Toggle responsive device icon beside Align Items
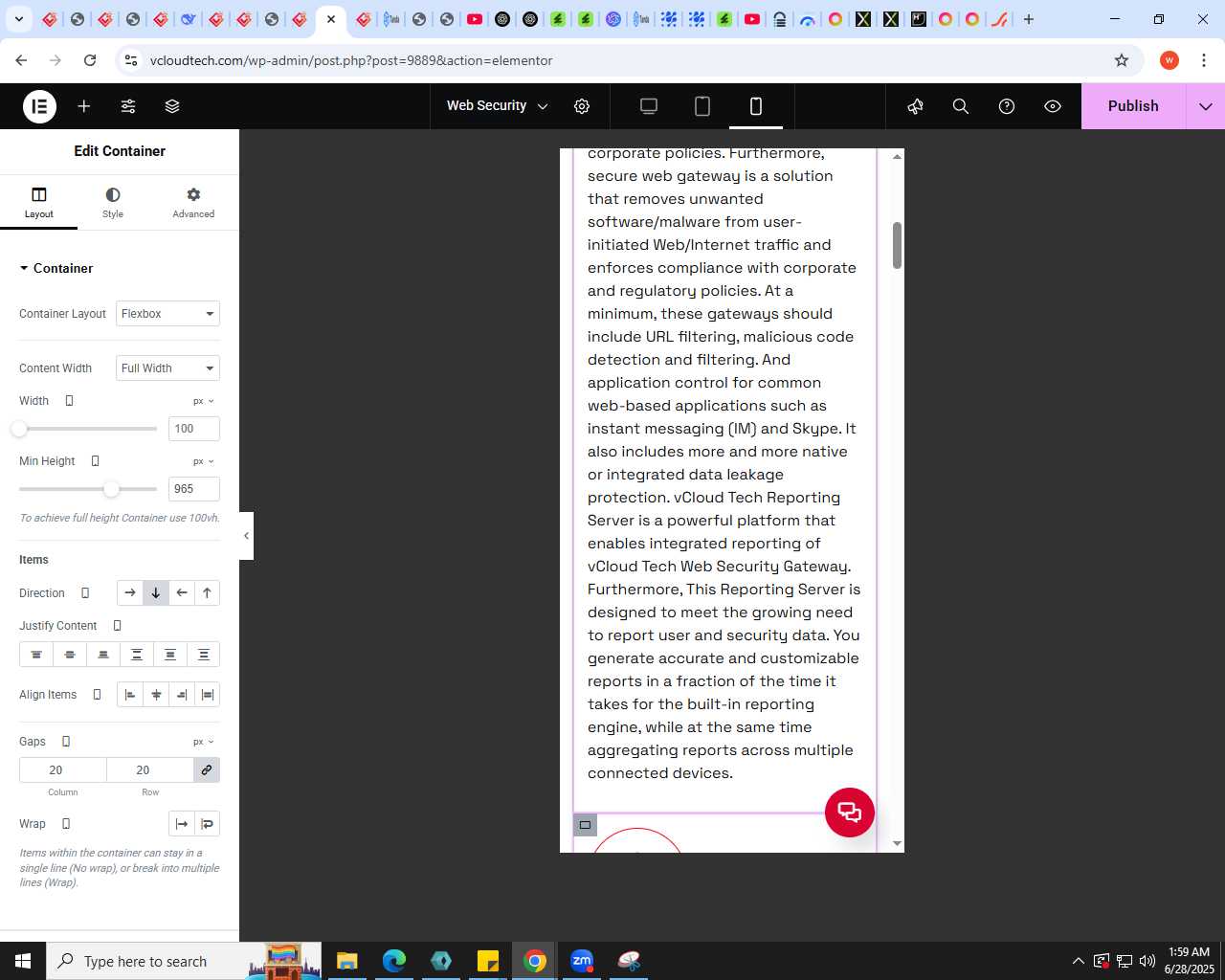Screen dimensions: 1225x980 click(97, 695)
